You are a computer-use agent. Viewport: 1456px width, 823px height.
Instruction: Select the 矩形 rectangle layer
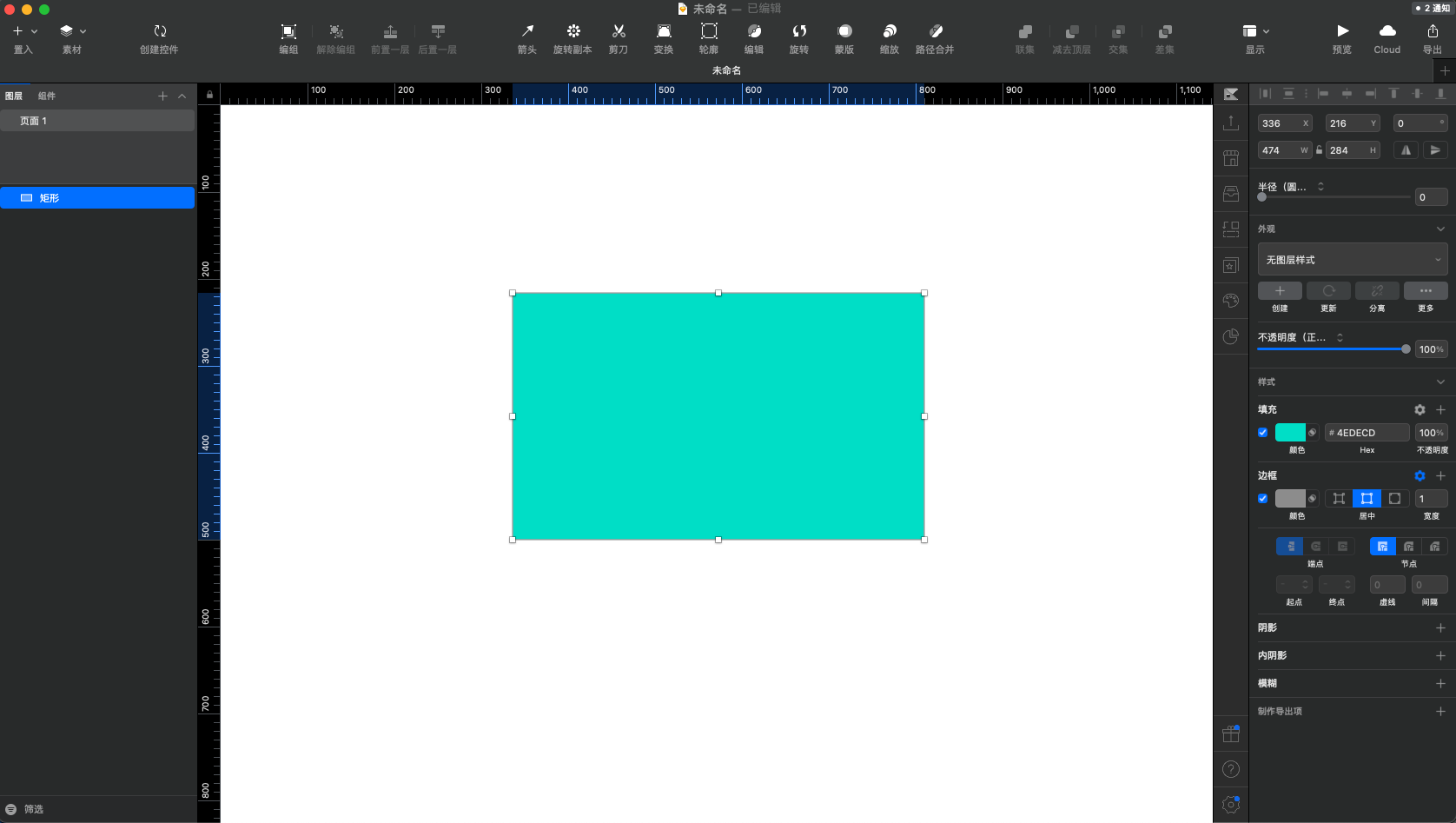coord(97,198)
